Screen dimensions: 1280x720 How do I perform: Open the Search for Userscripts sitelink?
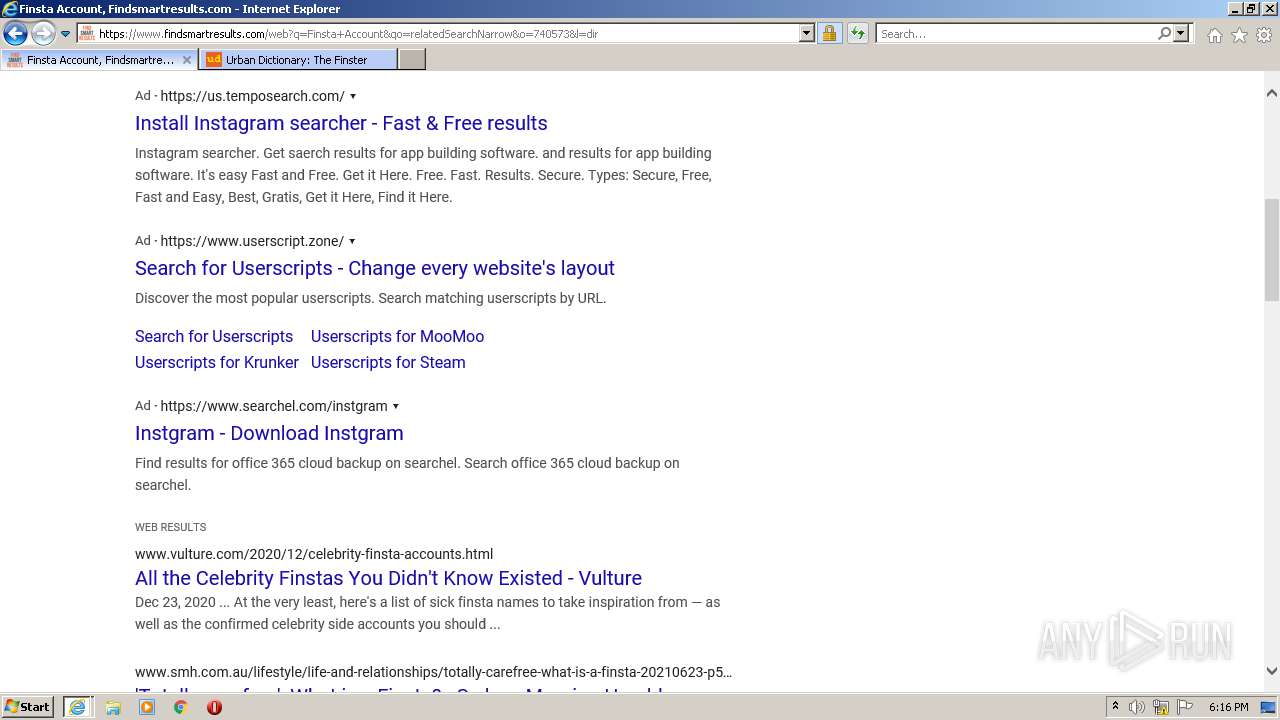(214, 336)
